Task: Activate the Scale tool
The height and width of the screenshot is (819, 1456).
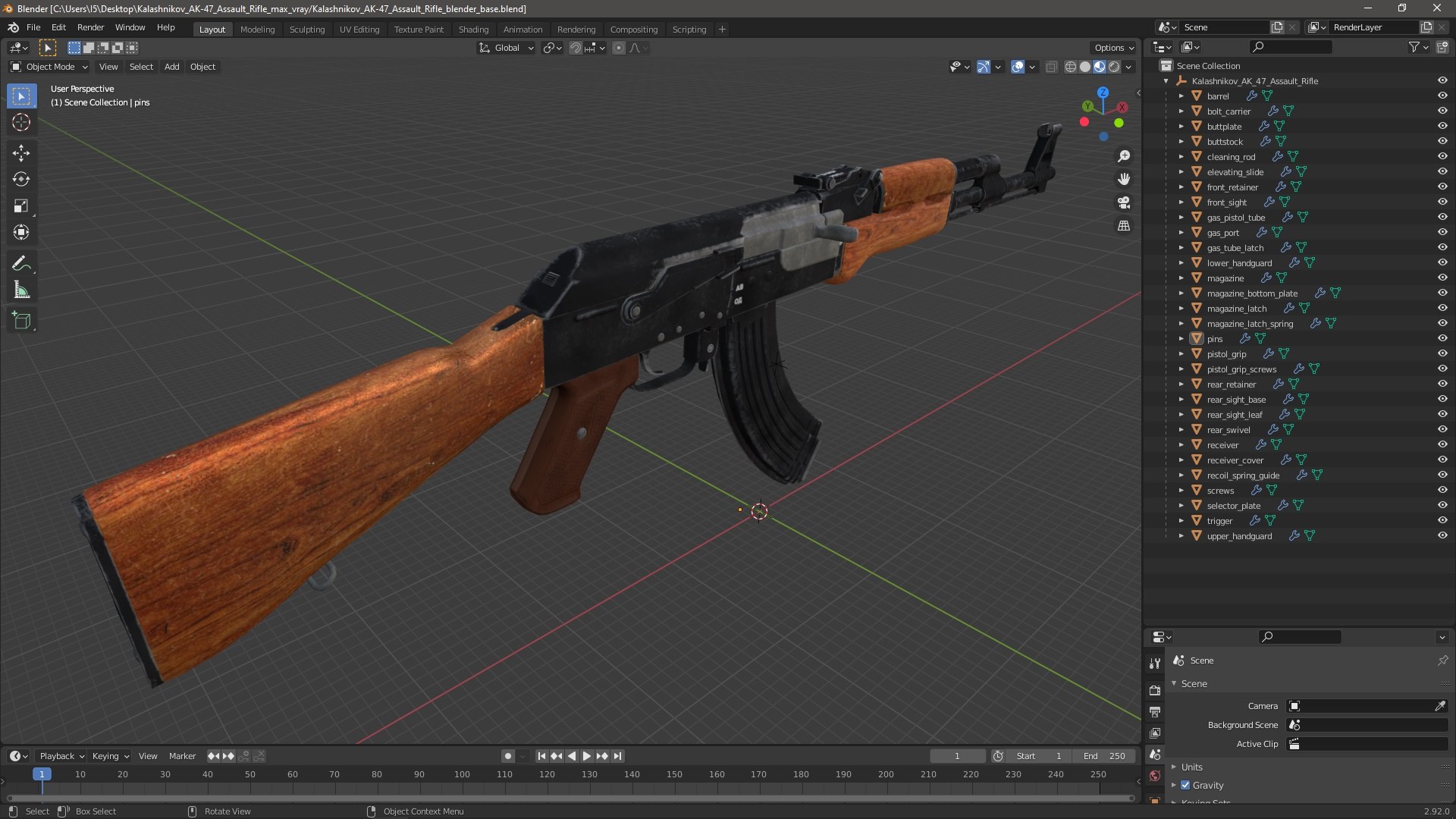Action: (21, 206)
